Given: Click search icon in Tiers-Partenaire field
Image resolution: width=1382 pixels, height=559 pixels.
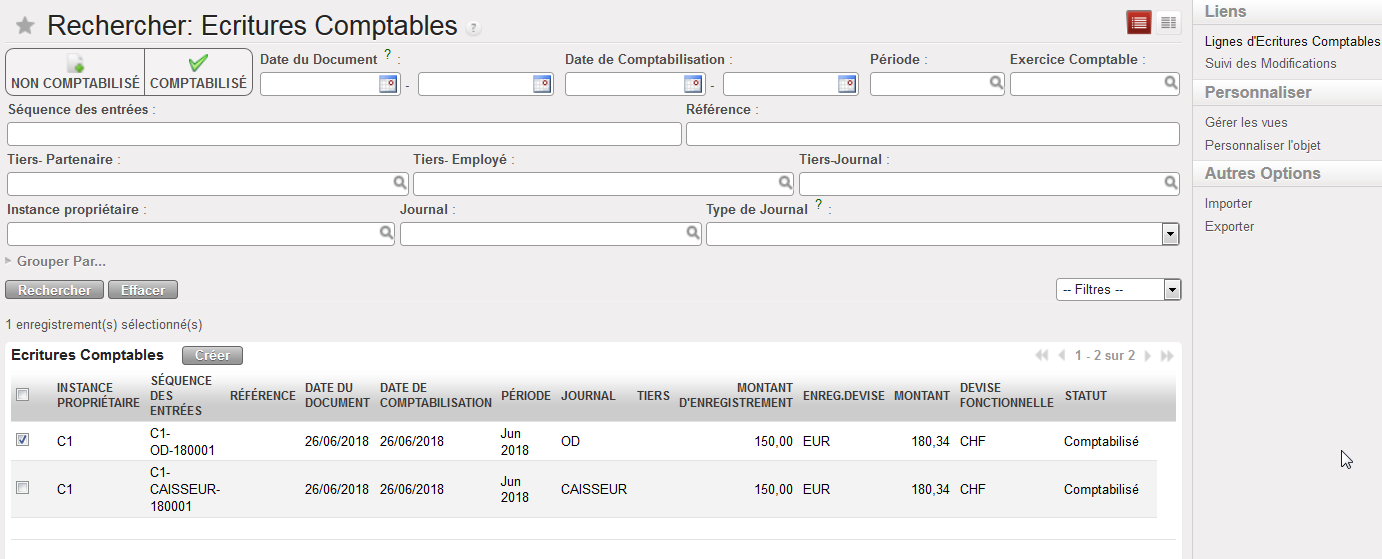Looking at the screenshot, I should tap(399, 183).
